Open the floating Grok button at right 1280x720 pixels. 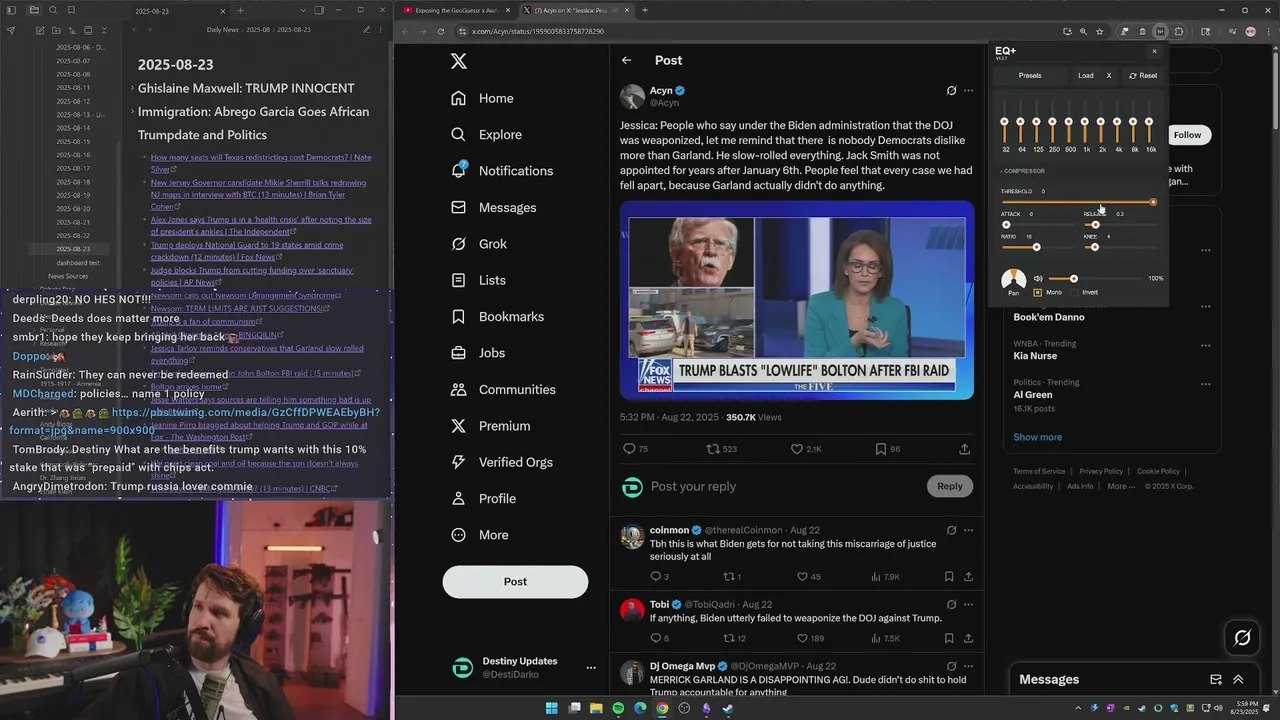point(1242,637)
